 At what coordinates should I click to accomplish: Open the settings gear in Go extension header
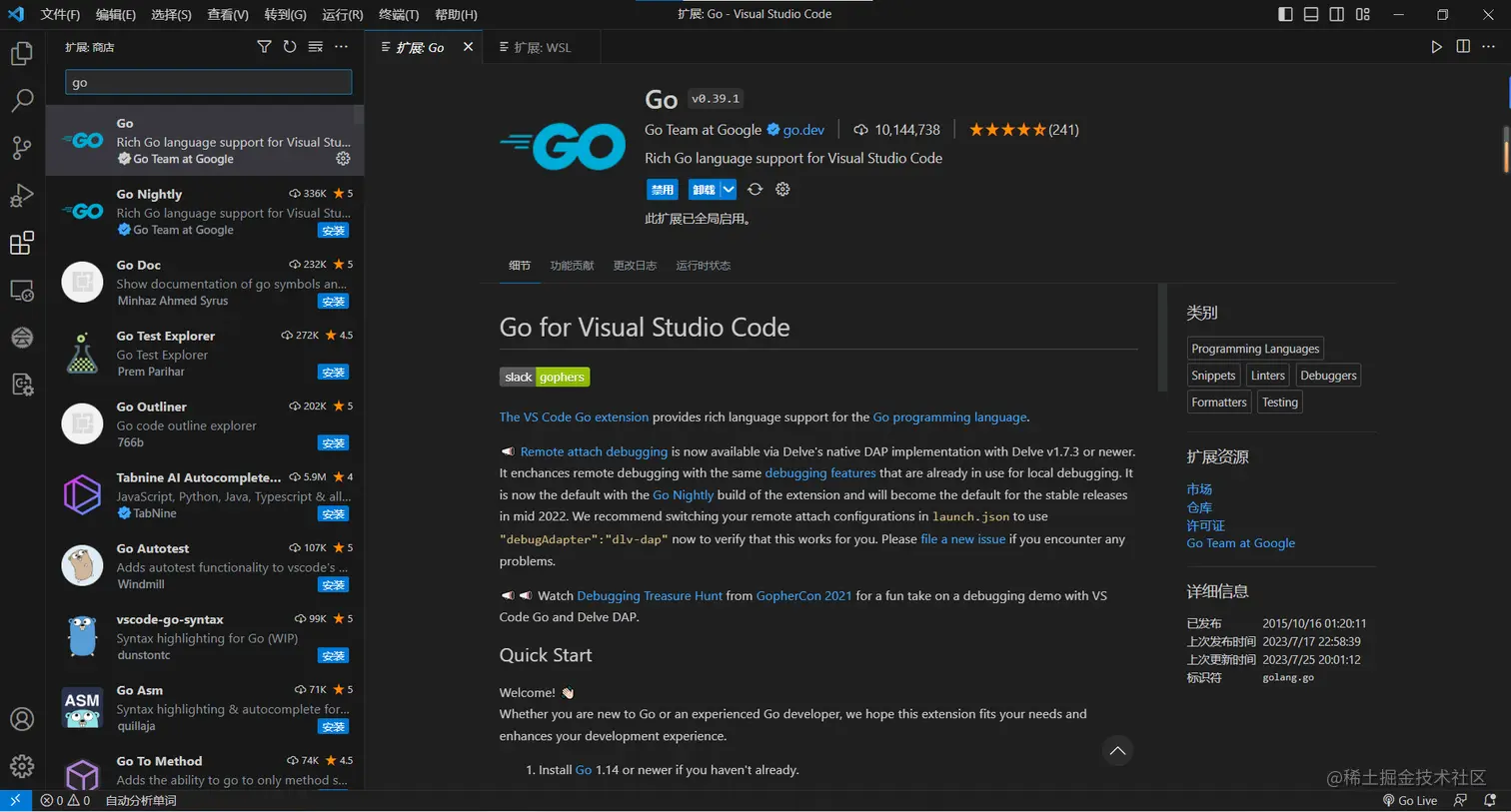tap(782, 189)
